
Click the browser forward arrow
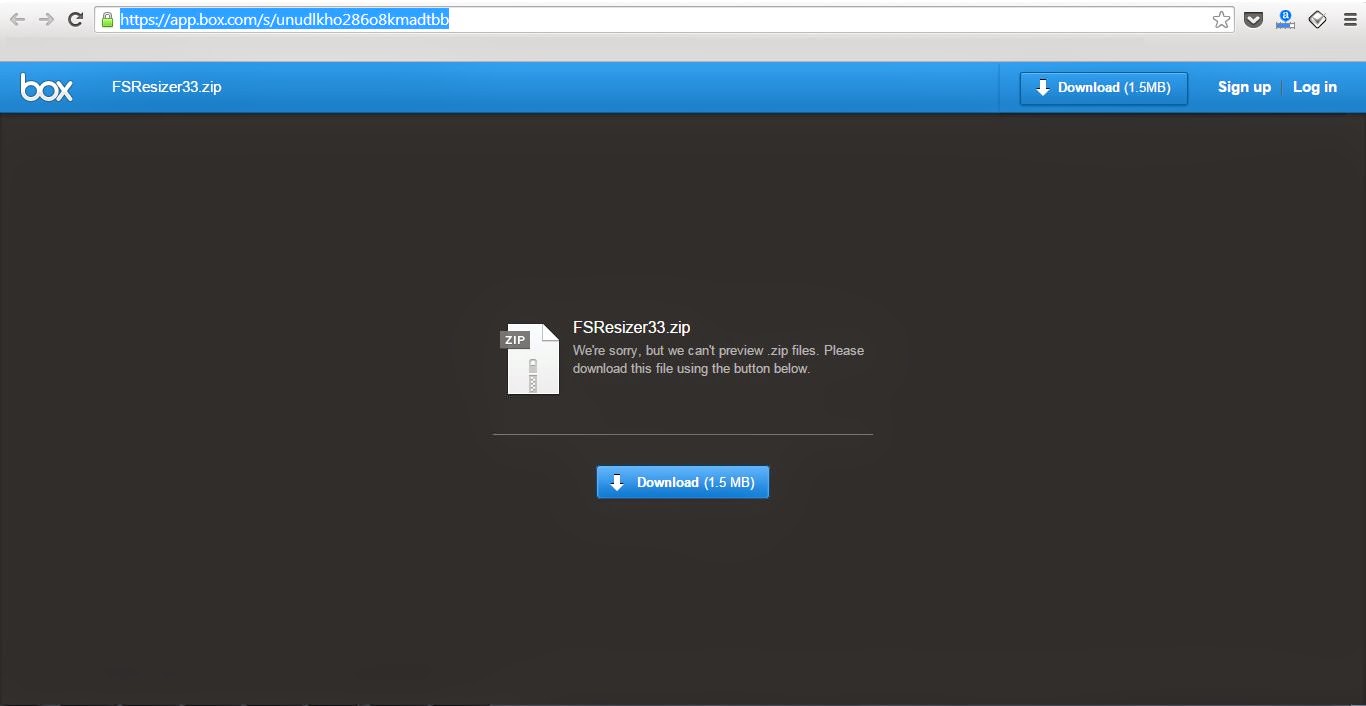tap(46, 19)
